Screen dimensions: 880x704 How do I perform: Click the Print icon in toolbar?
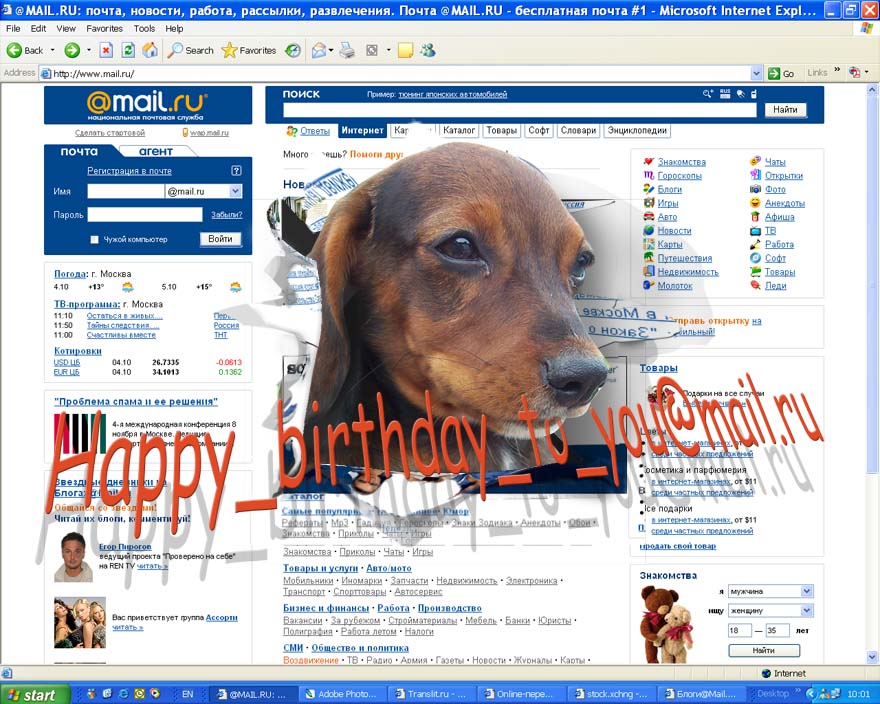click(347, 50)
